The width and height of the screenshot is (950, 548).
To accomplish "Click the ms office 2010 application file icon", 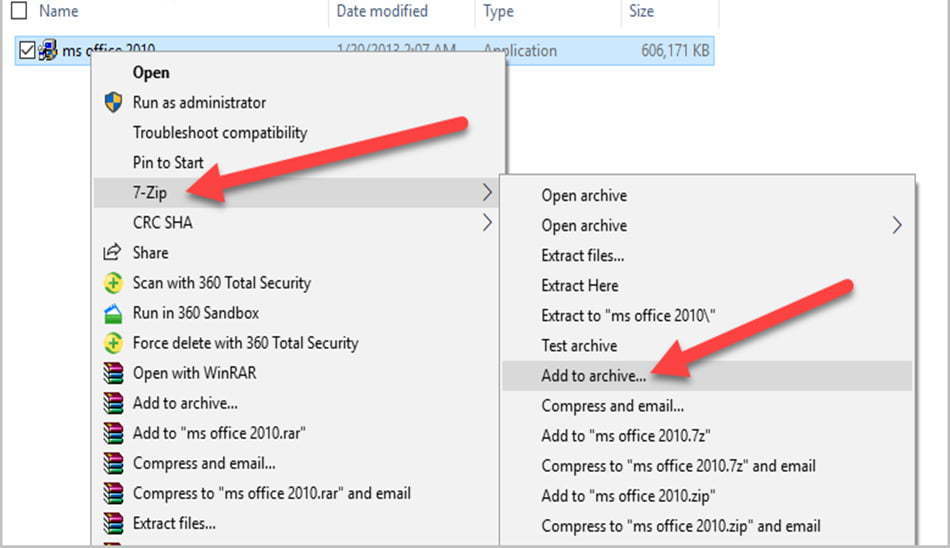I will pos(48,50).
